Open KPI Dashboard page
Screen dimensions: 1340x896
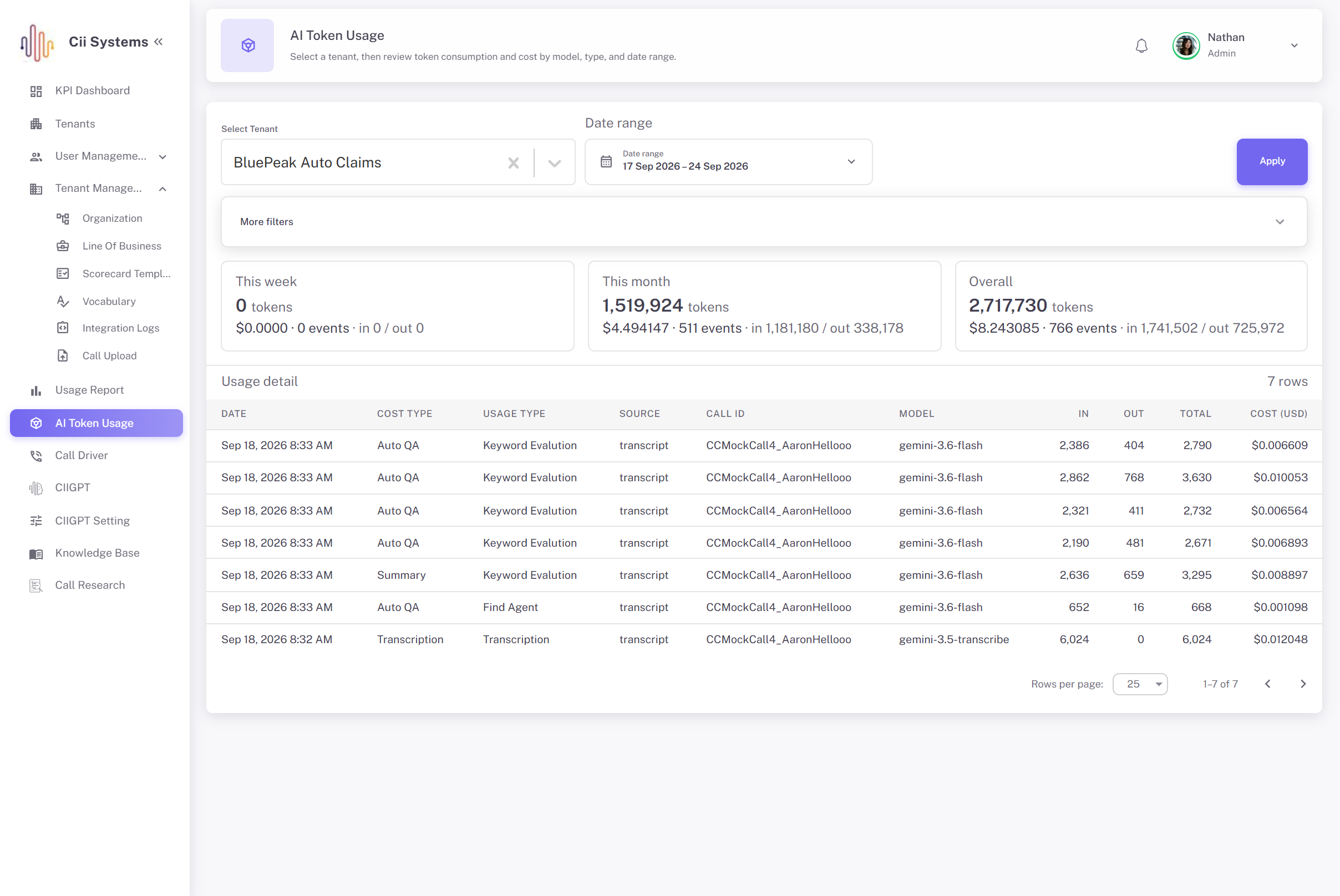coord(92,91)
